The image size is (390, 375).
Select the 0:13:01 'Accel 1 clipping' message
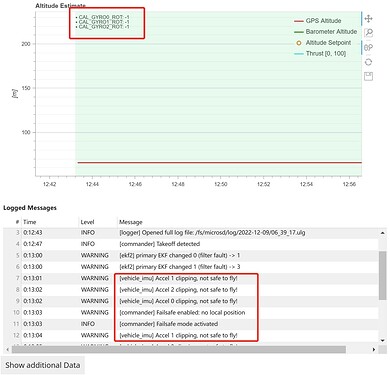[191, 278]
